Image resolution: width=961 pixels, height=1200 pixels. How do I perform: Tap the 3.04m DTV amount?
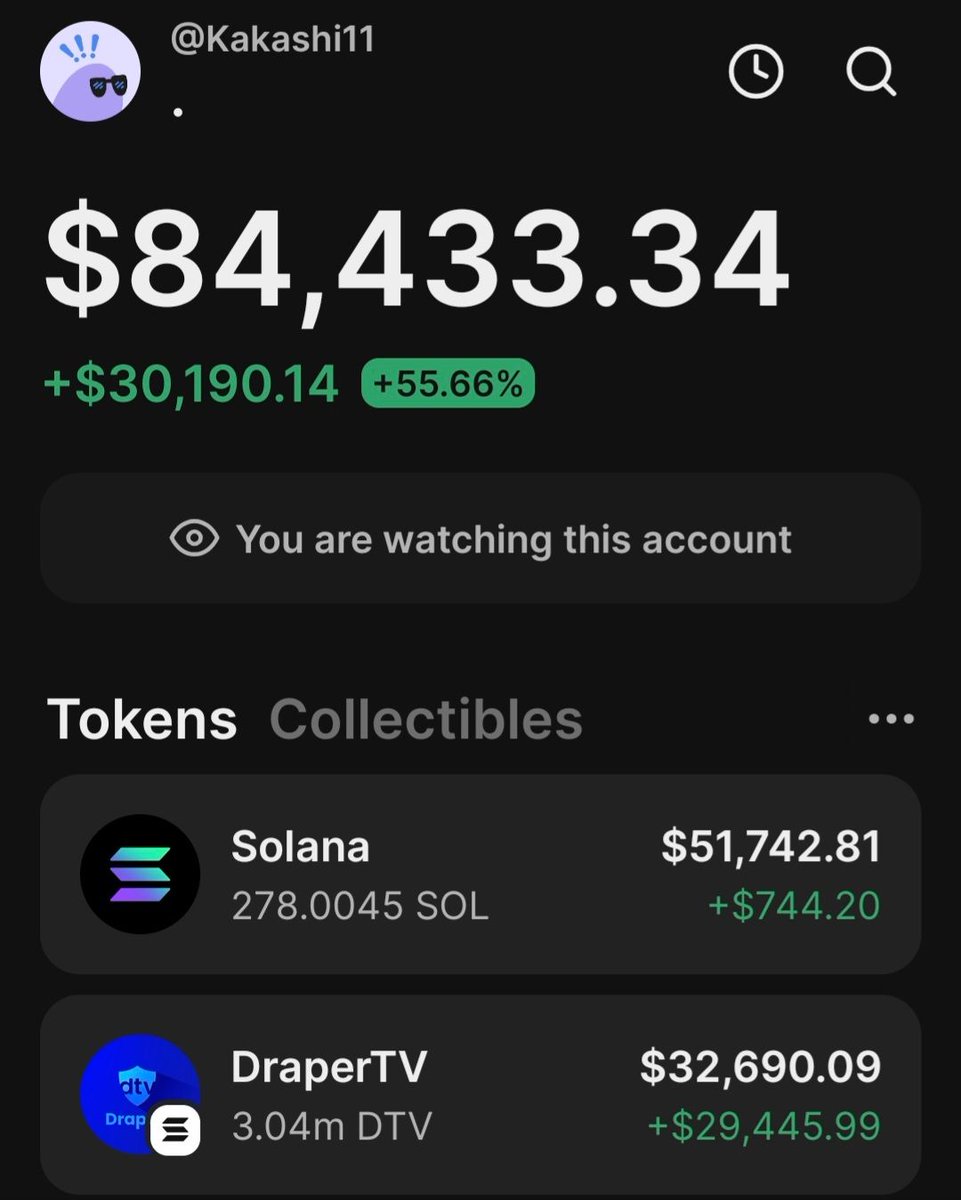[332, 1126]
